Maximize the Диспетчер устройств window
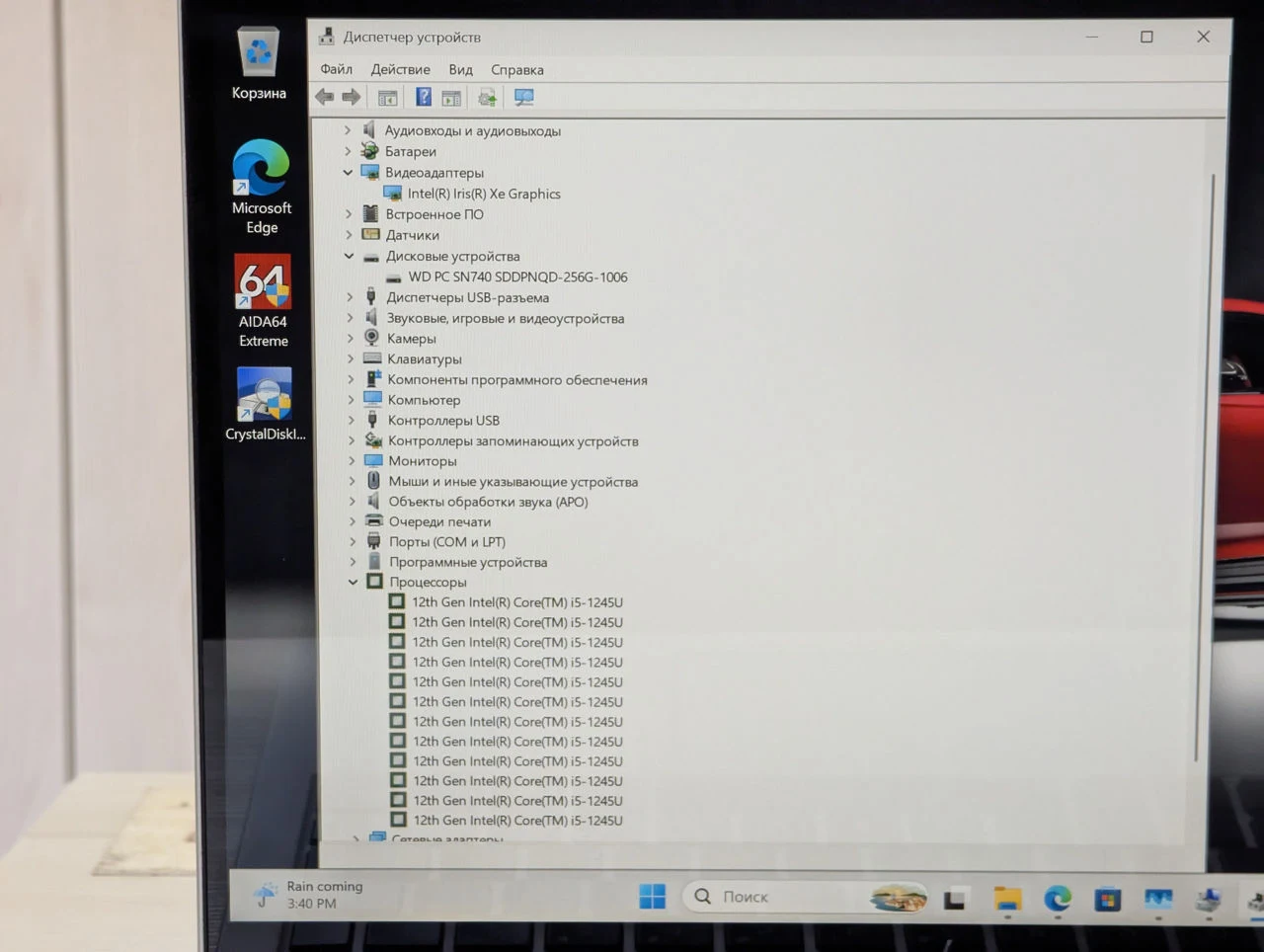Viewport: 1264px width, 952px height. (1146, 37)
